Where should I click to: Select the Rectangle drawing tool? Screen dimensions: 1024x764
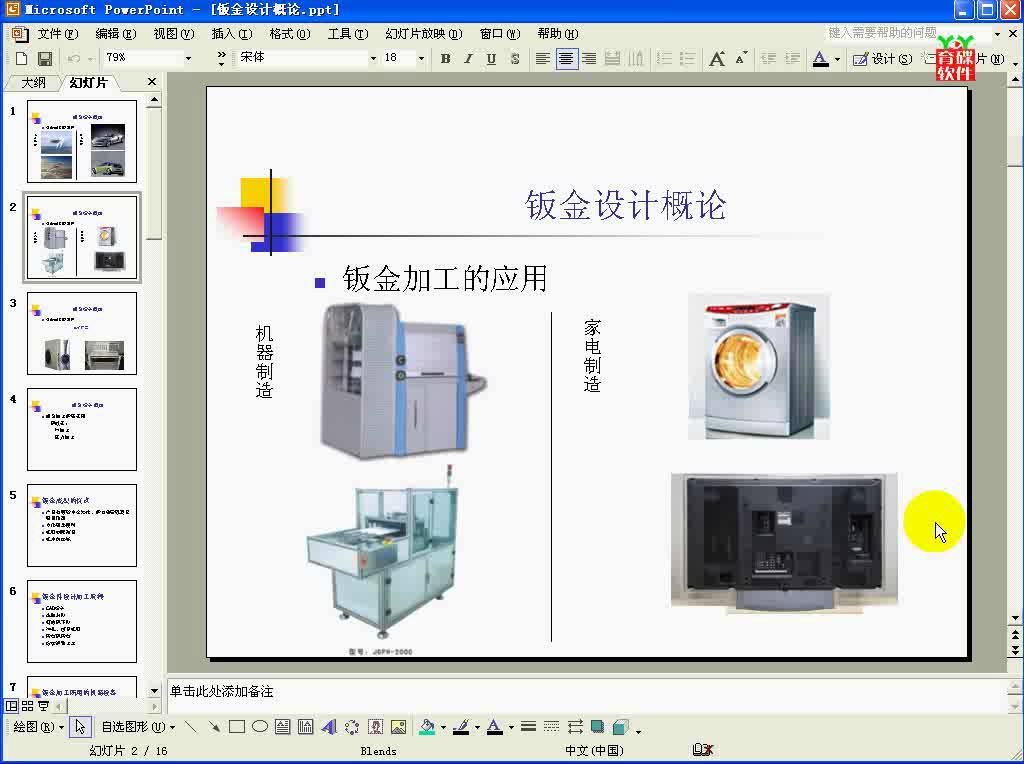tap(236, 727)
